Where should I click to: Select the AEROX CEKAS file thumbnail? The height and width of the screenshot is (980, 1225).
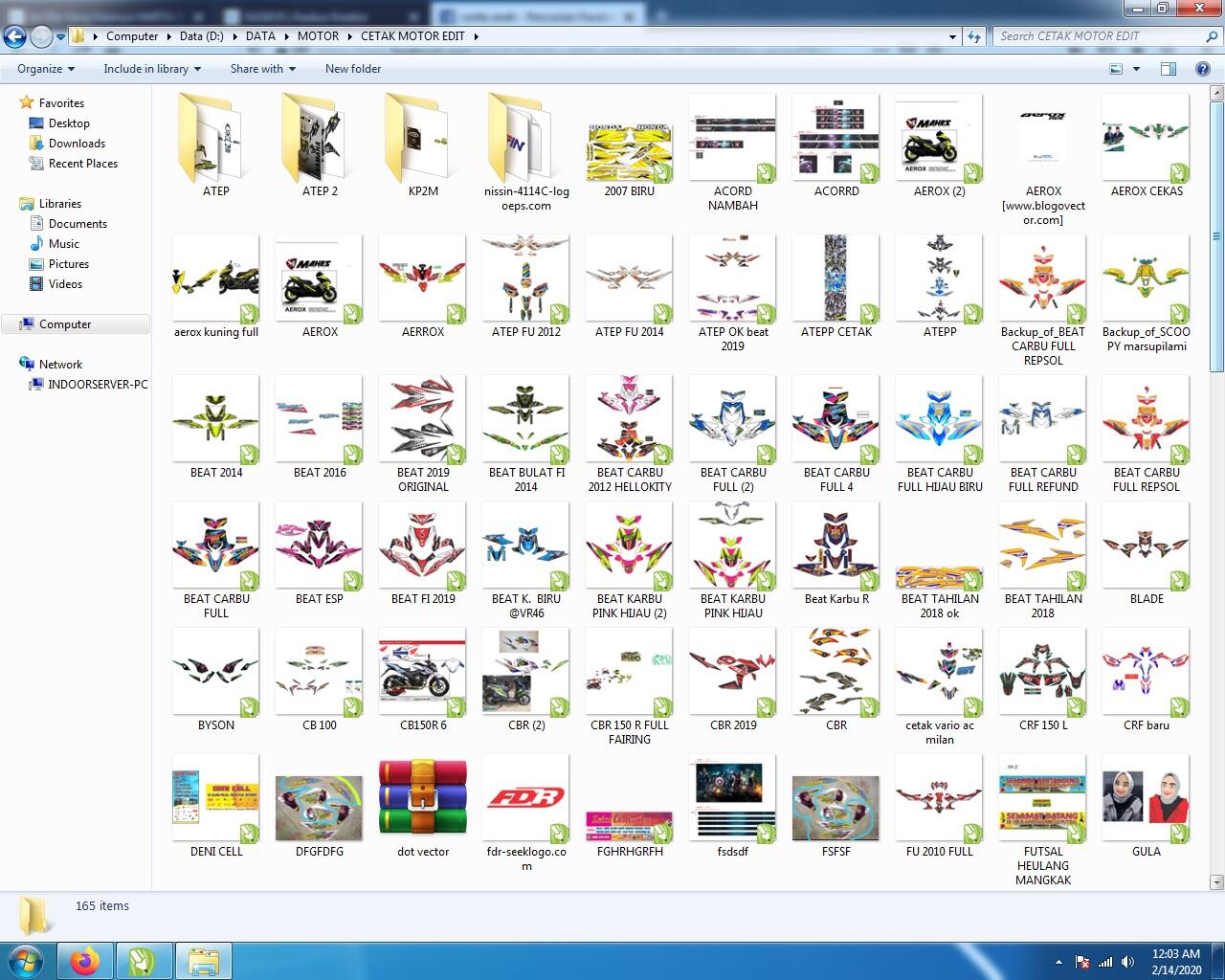[x=1147, y=138]
